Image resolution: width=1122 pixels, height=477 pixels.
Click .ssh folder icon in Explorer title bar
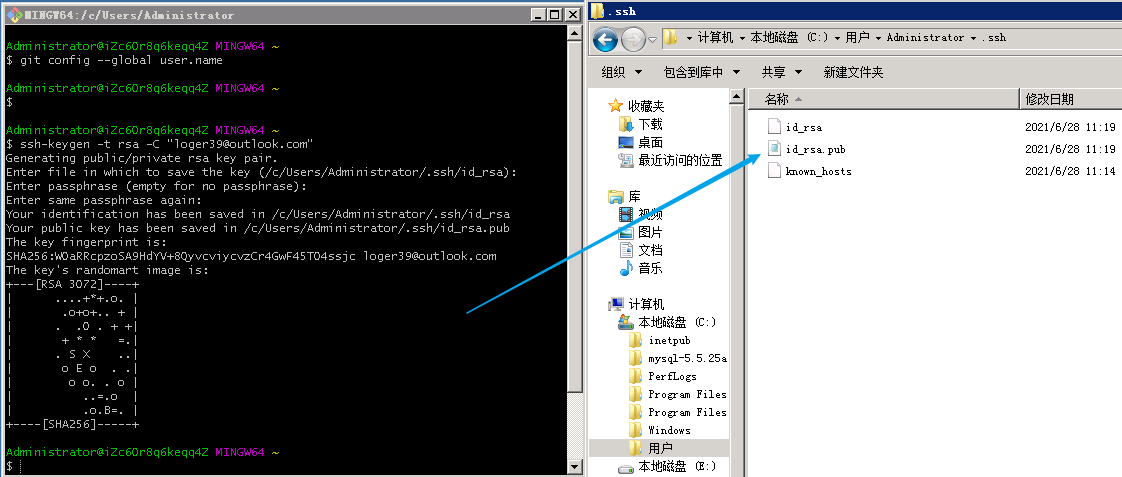[x=597, y=11]
